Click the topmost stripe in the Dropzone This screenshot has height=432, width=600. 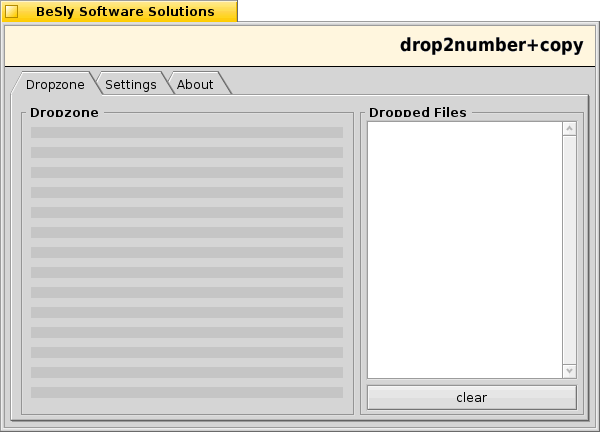[x=187, y=132]
